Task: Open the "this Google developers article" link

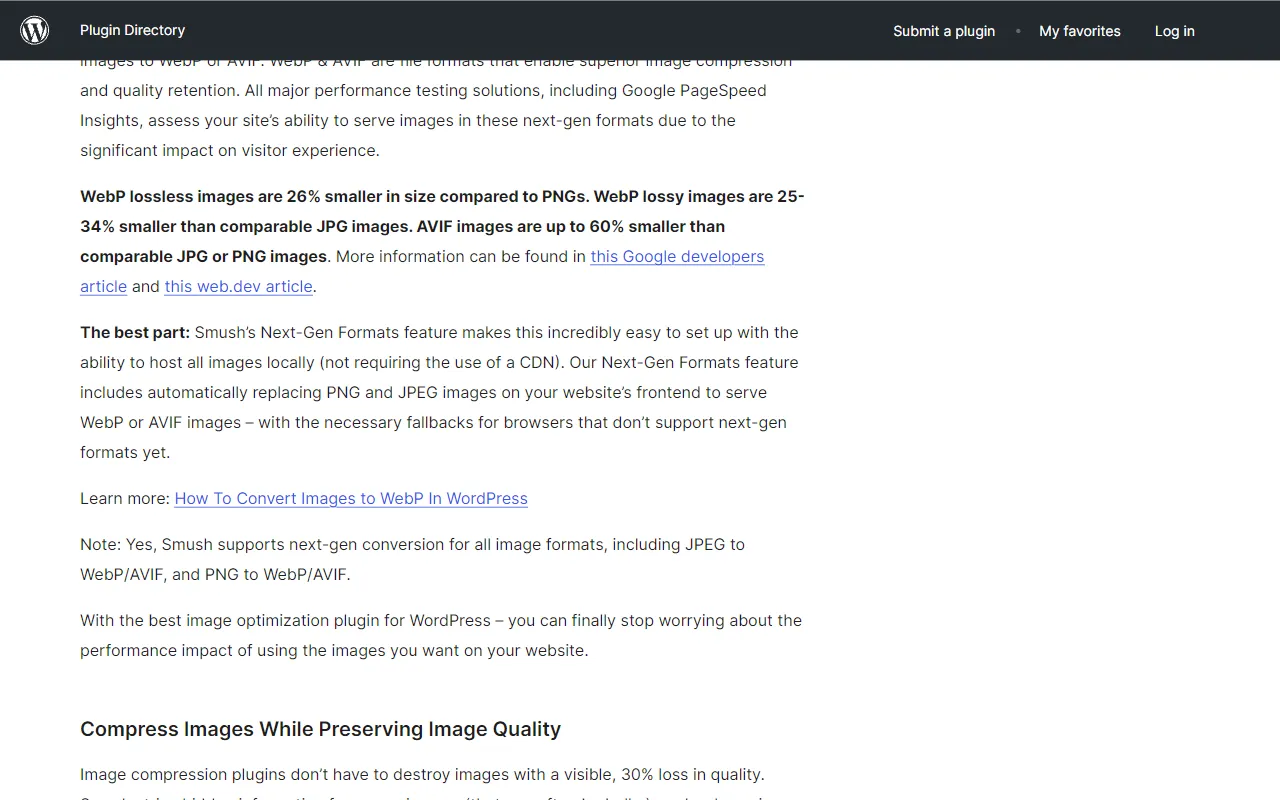Action: point(677,257)
